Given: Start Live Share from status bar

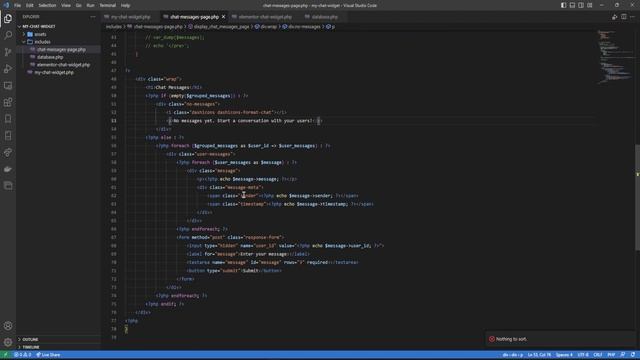Looking at the screenshot, I should pyautogui.click(x=48, y=355).
